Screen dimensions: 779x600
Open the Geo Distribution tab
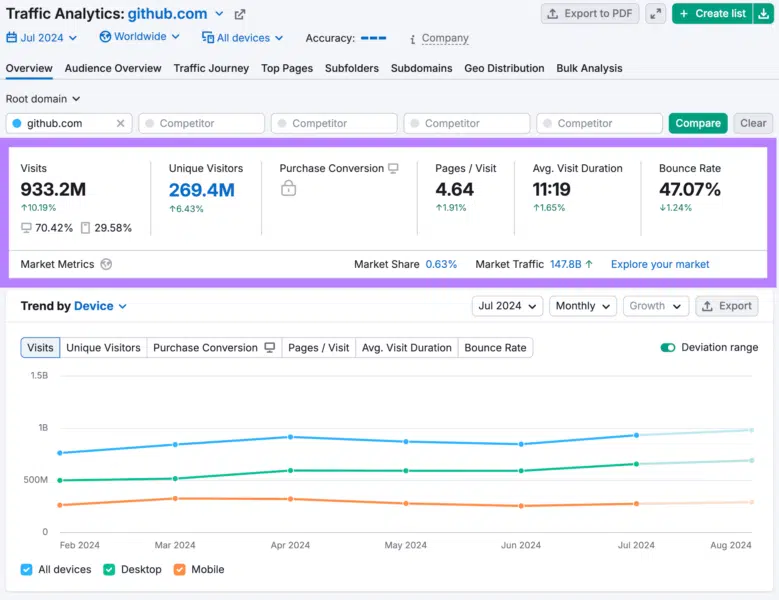coord(504,69)
